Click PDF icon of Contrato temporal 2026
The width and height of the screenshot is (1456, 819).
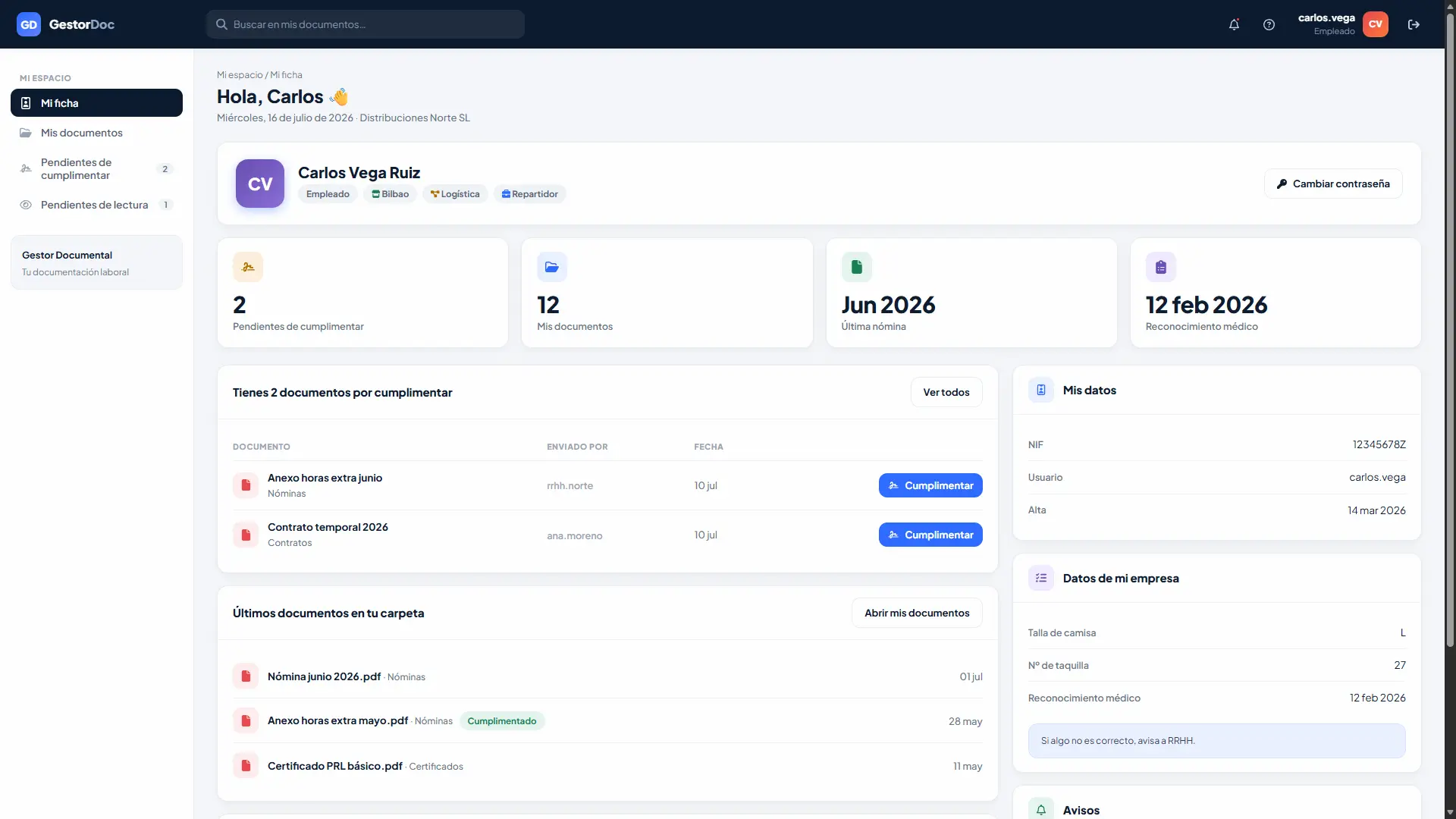point(246,535)
